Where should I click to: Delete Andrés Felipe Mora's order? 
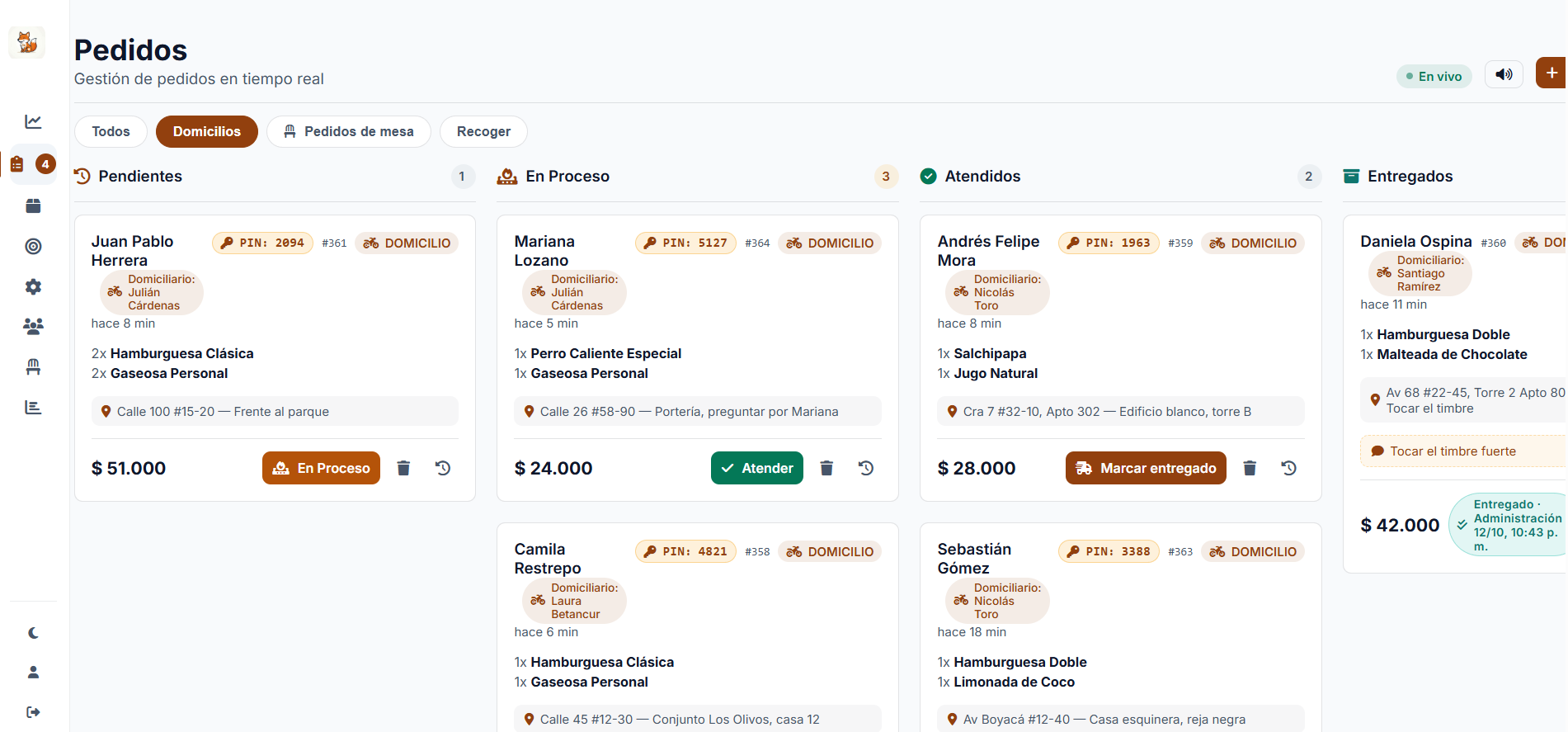click(x=1250, y=468)
